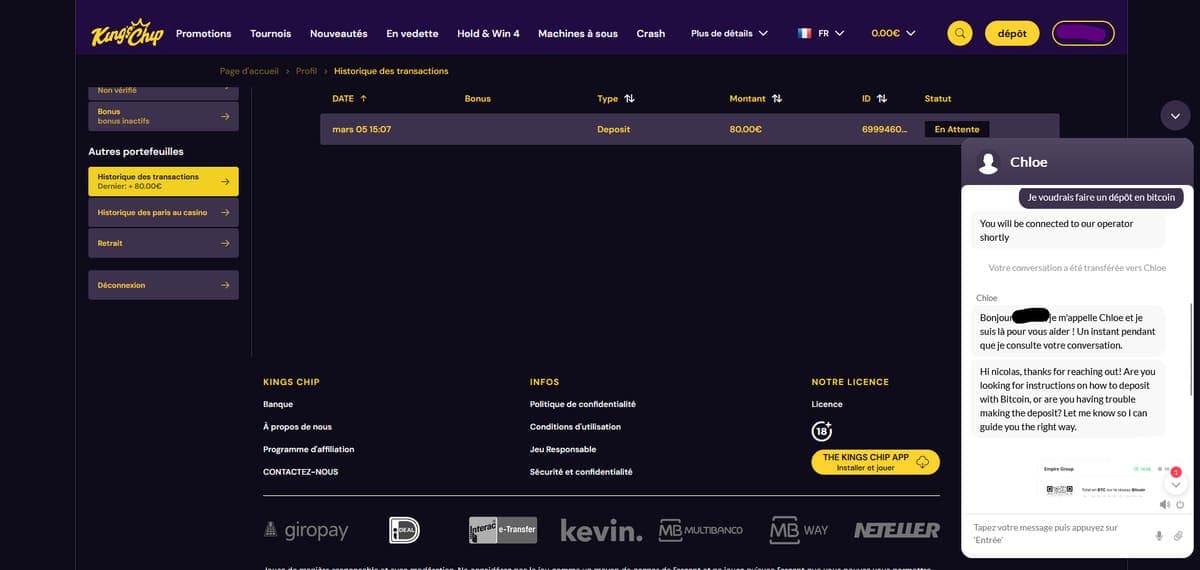Image resolution: width=1200 pixels, height=570 pixels.
Task: Mute chat sound with speaker icon
Action: (1164, 504)
